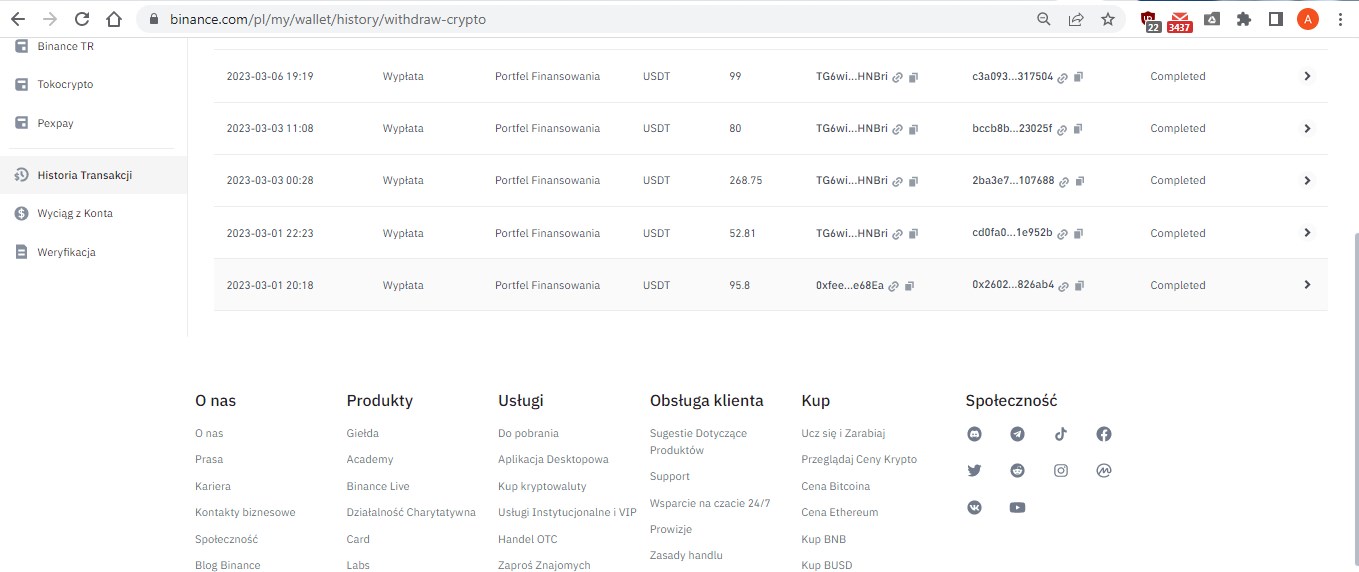
Task: Open Facebook social icon in footer
Action: [1104, 434]
